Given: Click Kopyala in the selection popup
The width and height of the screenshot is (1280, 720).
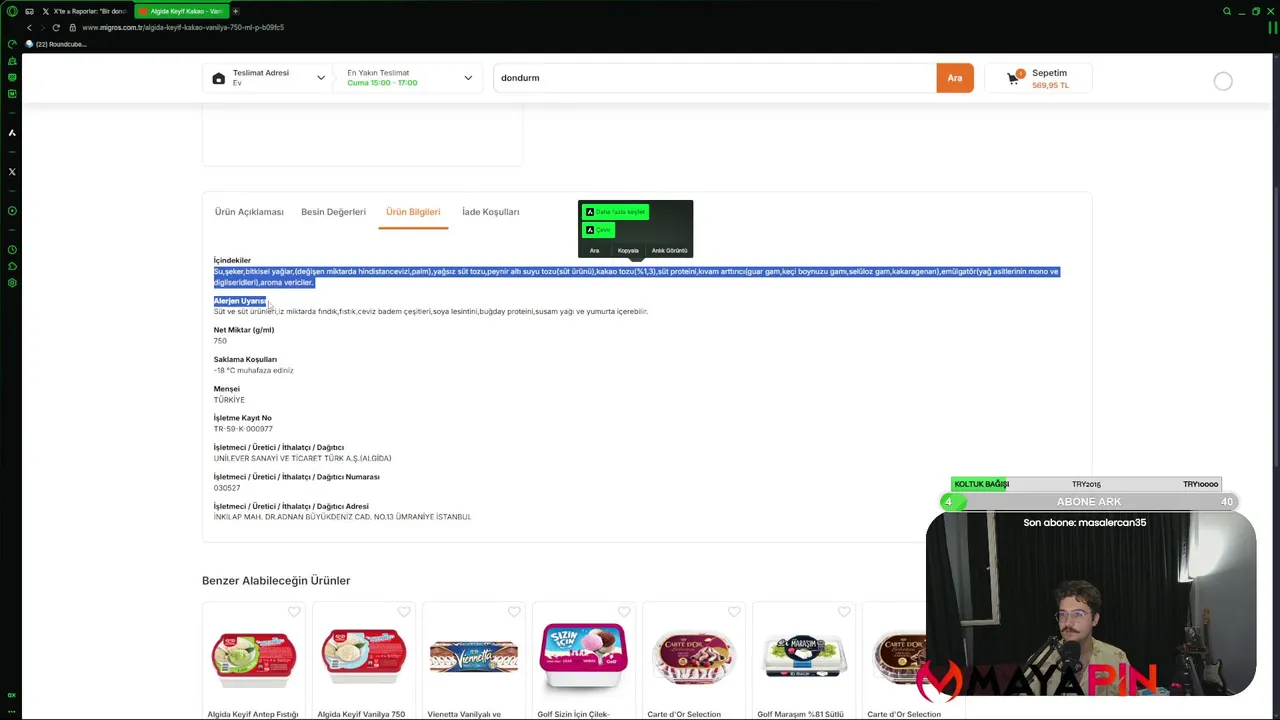Looking at the screenshot, I should tap(628, 250).
